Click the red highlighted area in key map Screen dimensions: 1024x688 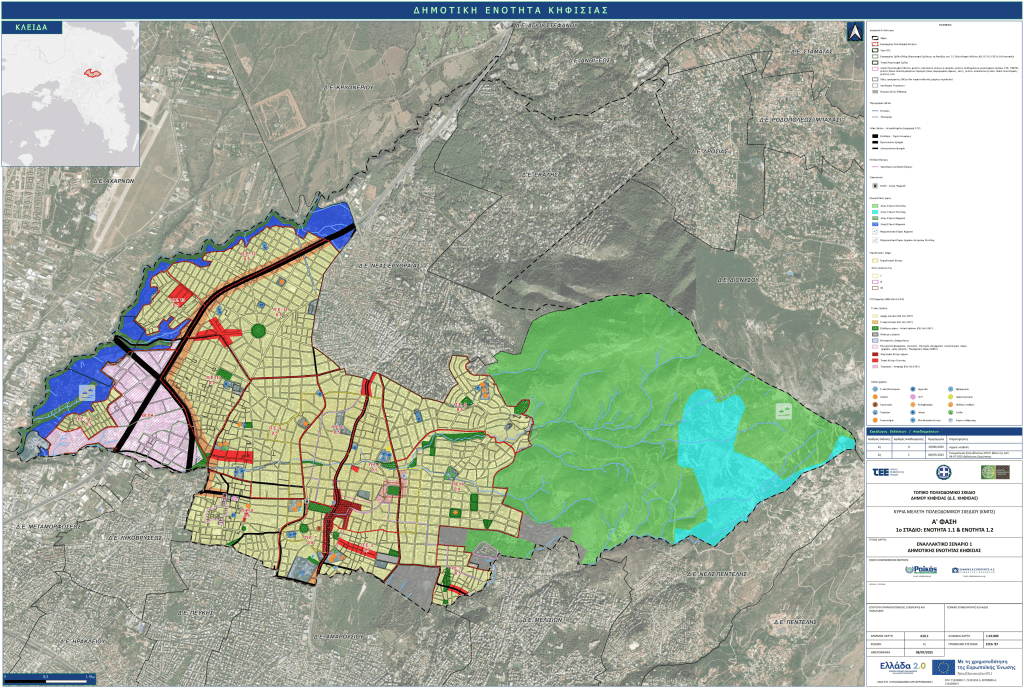[95, 72]
